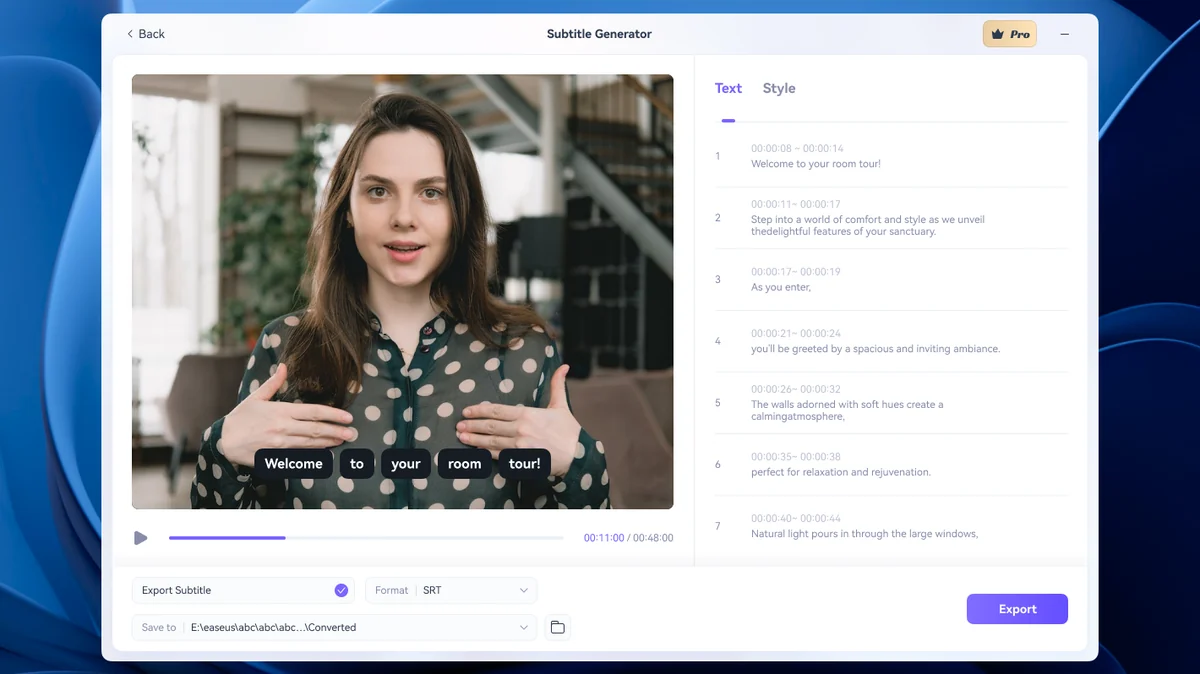Open the browse folder icon

tap(558, 627)
